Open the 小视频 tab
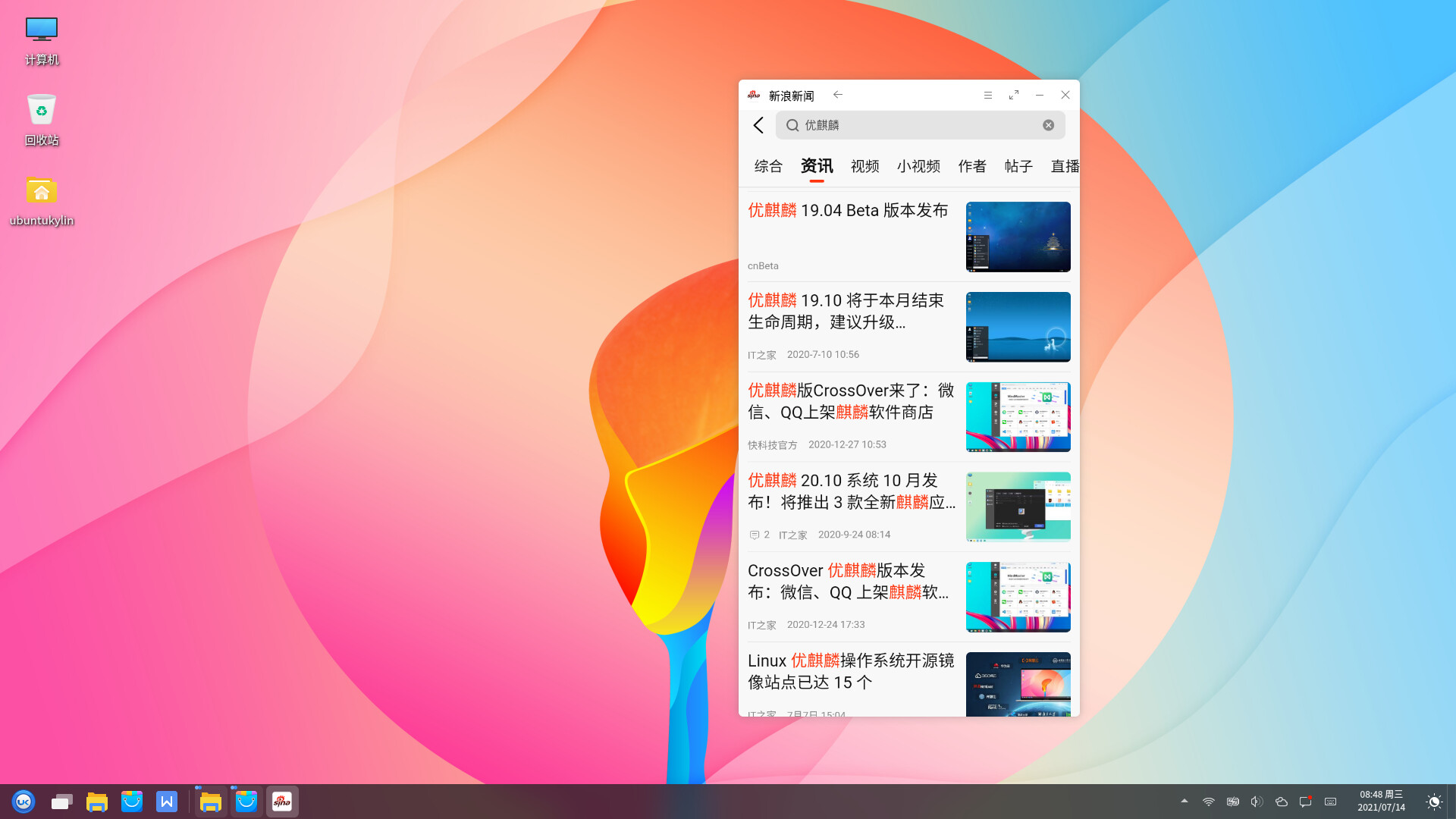The width and height of the screenshot is (1456, 819). click(918, 166)
